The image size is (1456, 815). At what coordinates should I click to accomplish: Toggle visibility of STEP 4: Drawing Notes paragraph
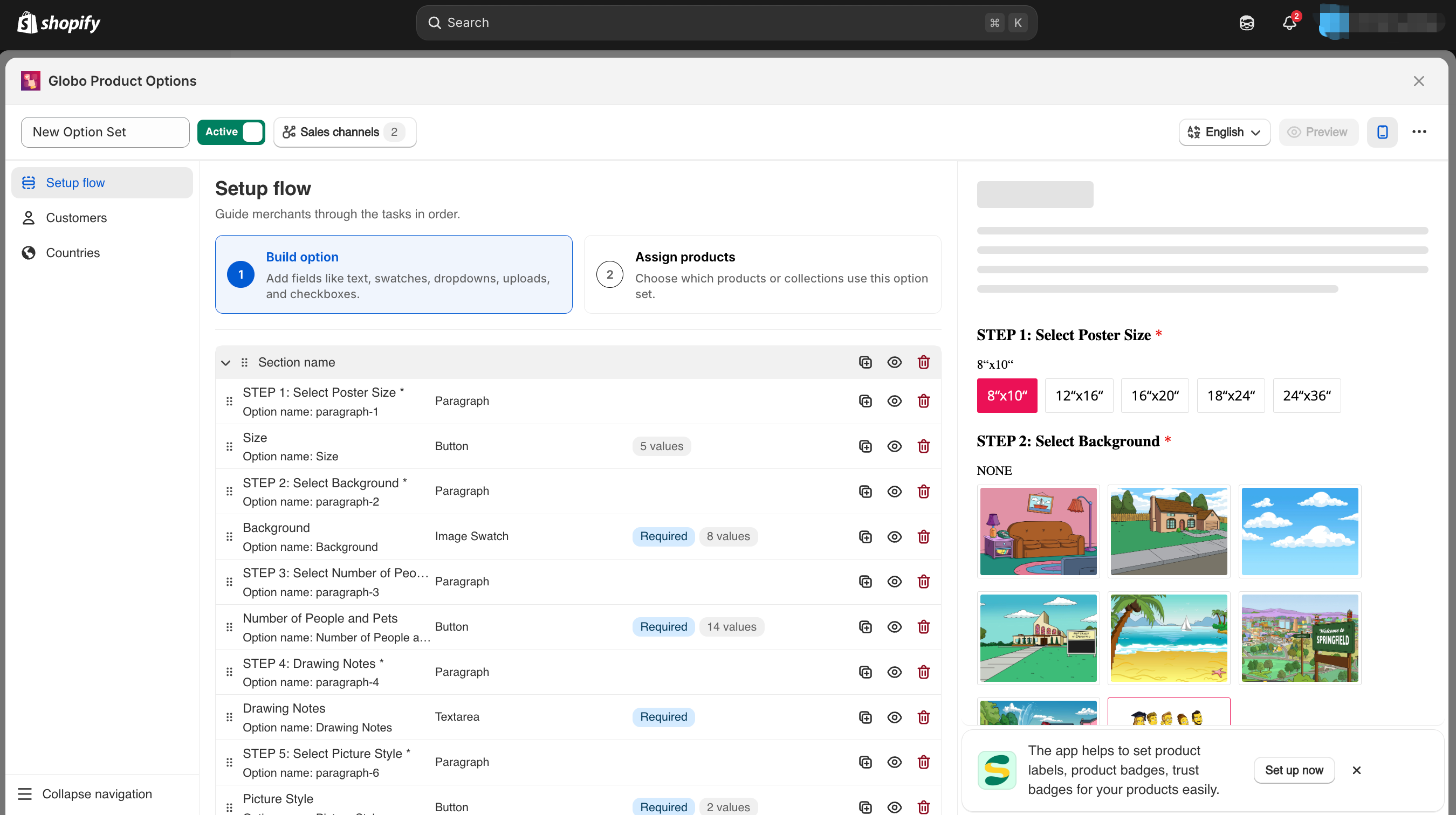pyautogui.click(x=894, y=672)
